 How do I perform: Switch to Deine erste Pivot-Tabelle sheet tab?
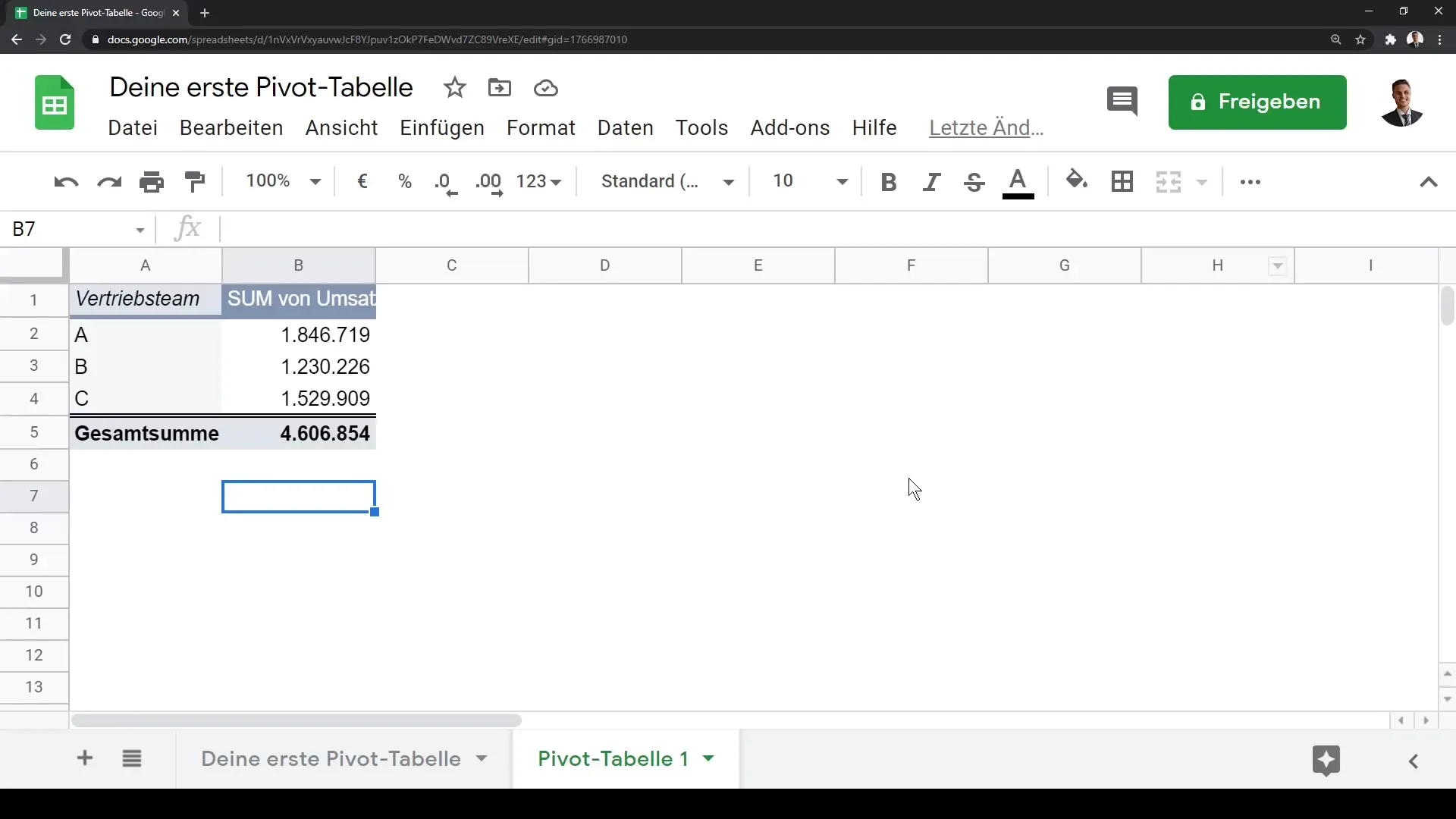pyautogui.click(x=331, y=759)
